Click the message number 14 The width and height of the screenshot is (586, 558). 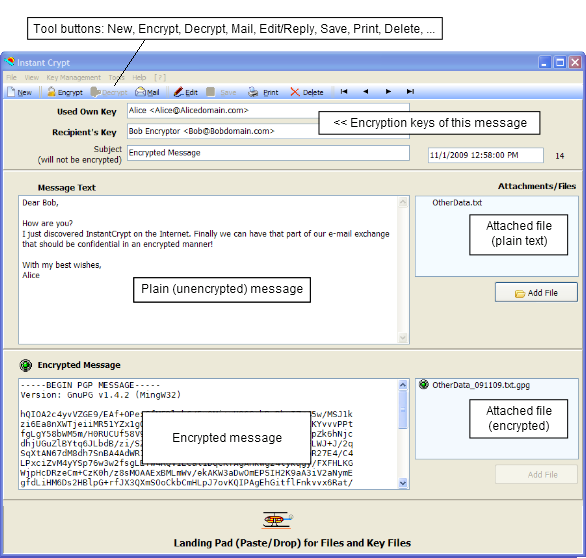559,156
